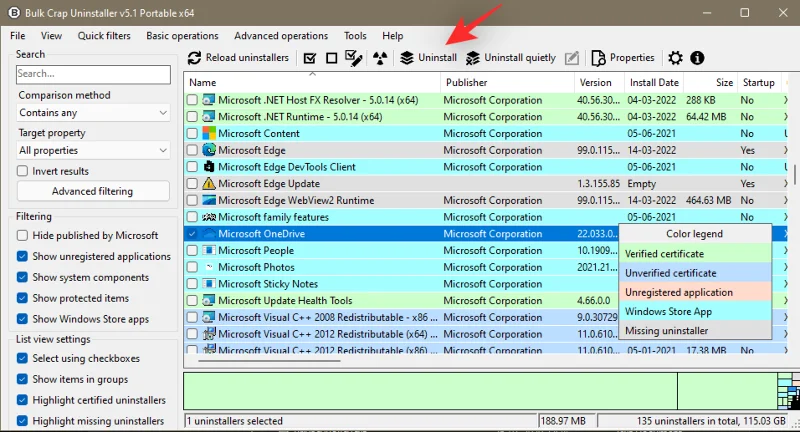Sort list by Publisher column header
This screenshot has width=800, height=432.
coord(507,83)
